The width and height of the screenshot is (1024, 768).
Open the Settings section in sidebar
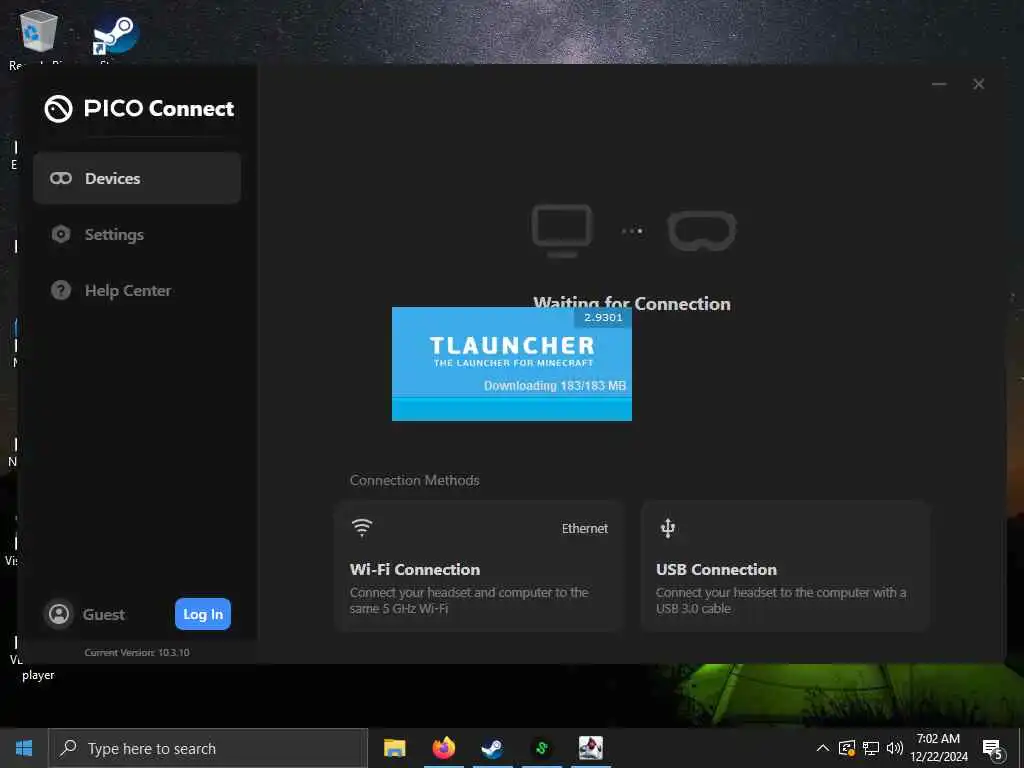(x=136, y=234)
